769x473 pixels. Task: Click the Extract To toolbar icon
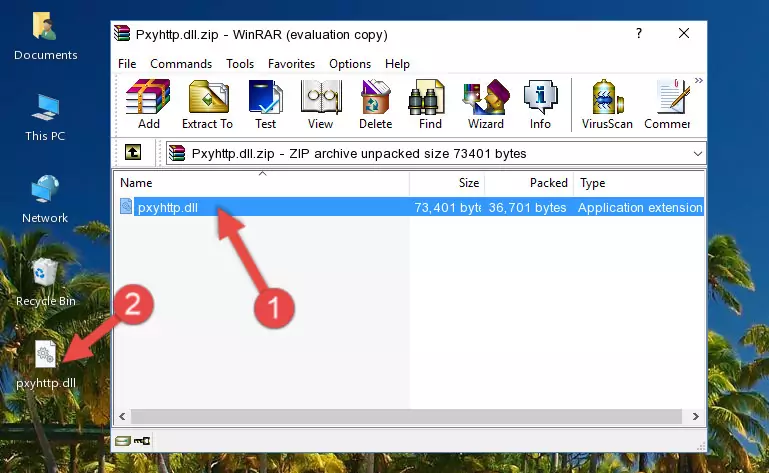tap(207, 105)
